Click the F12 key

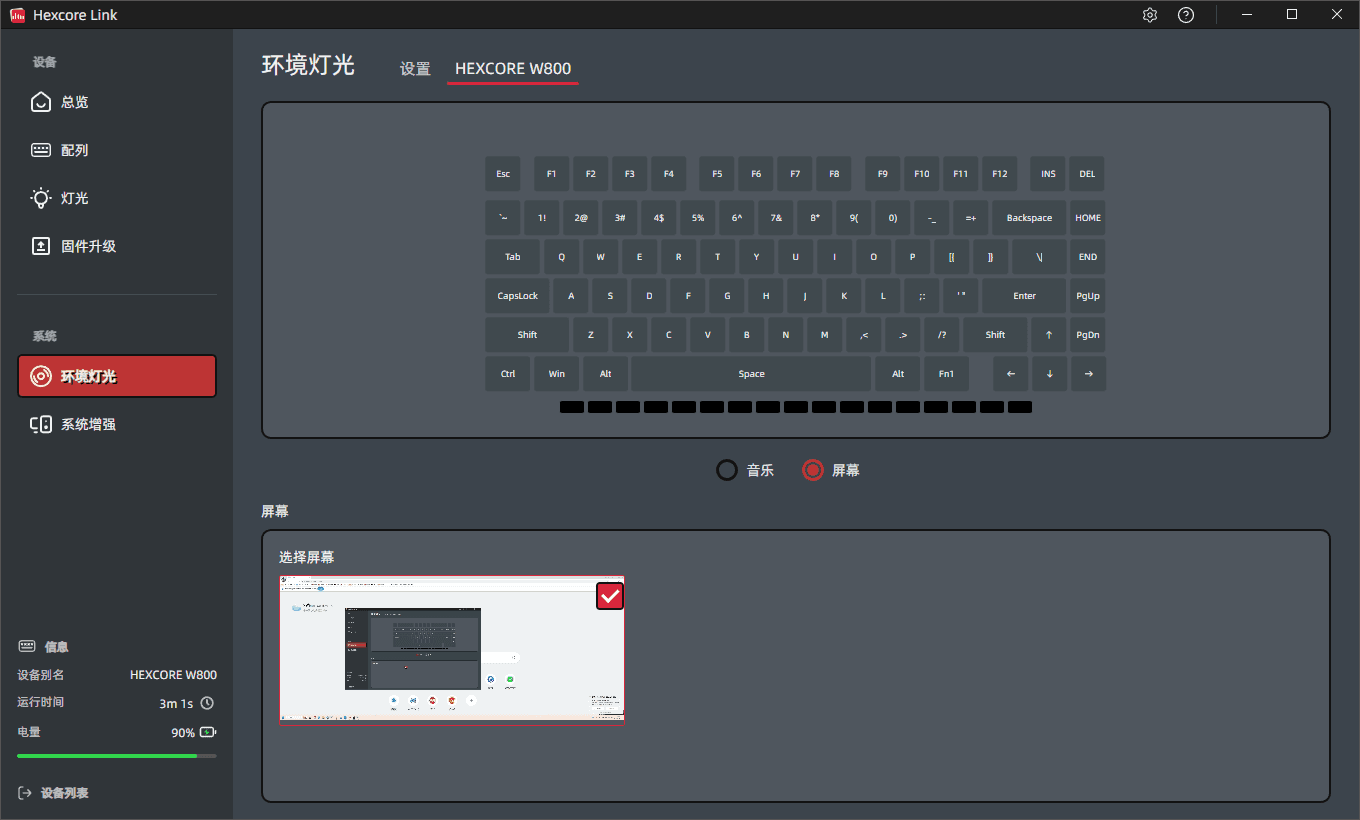click(1000, 174)
